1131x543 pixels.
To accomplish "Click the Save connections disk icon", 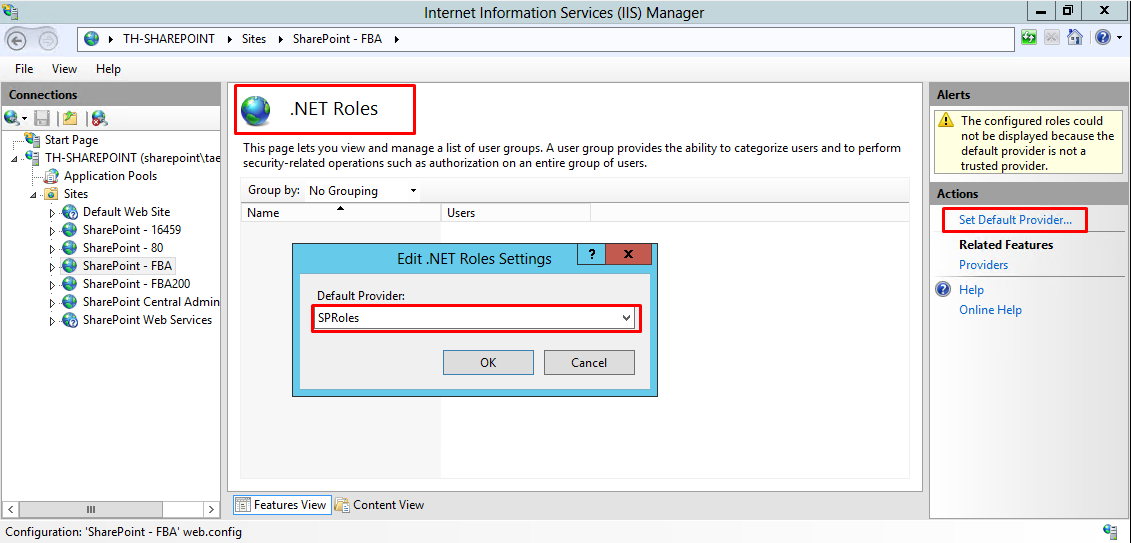I will tap(42, 118).
